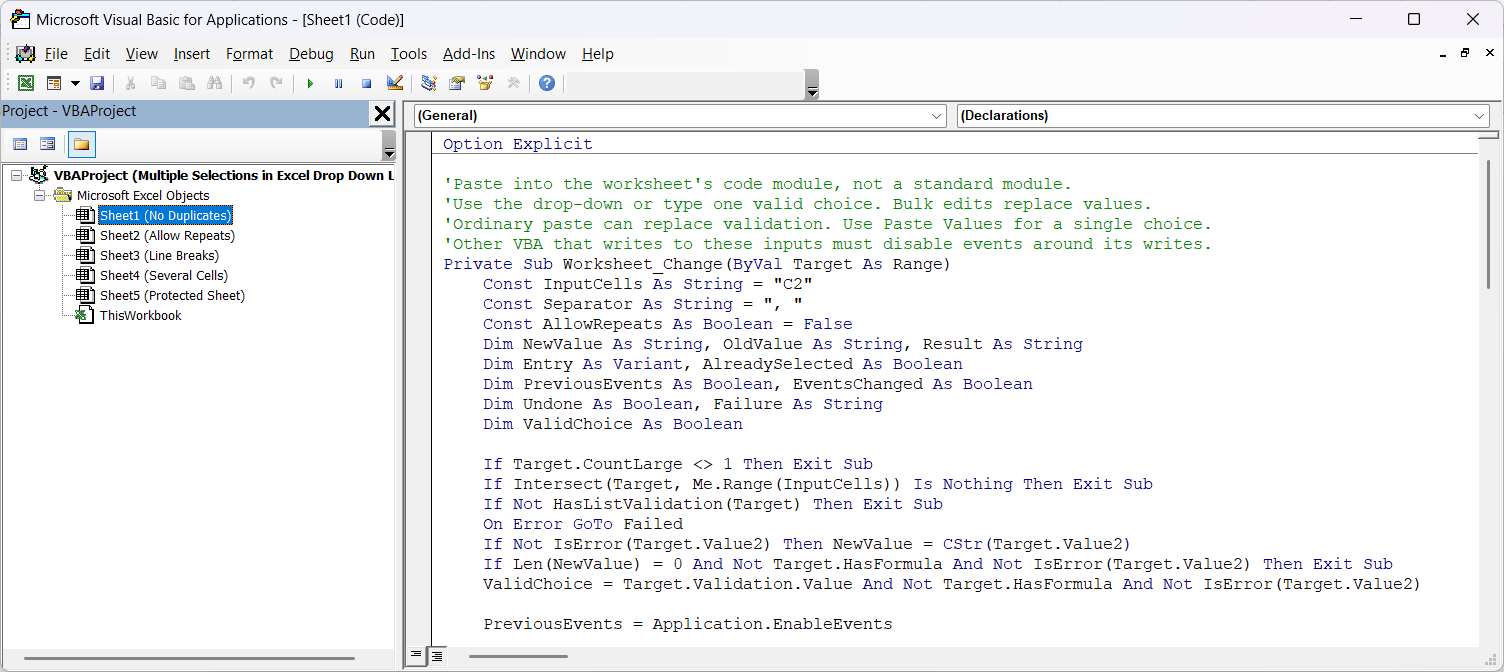This screenshot has height=672, width=1504.
Task: Click the Cut scissors icon
Action: pyautogui.click(x=130, y=83)
